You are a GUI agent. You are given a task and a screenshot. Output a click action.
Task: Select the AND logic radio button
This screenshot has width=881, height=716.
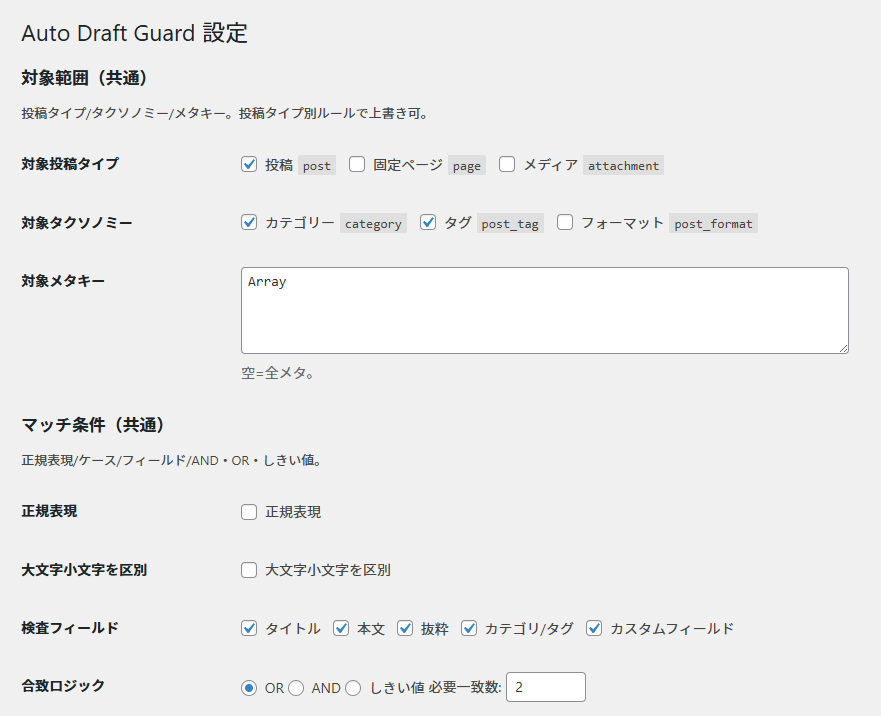(x=297, y=688)
